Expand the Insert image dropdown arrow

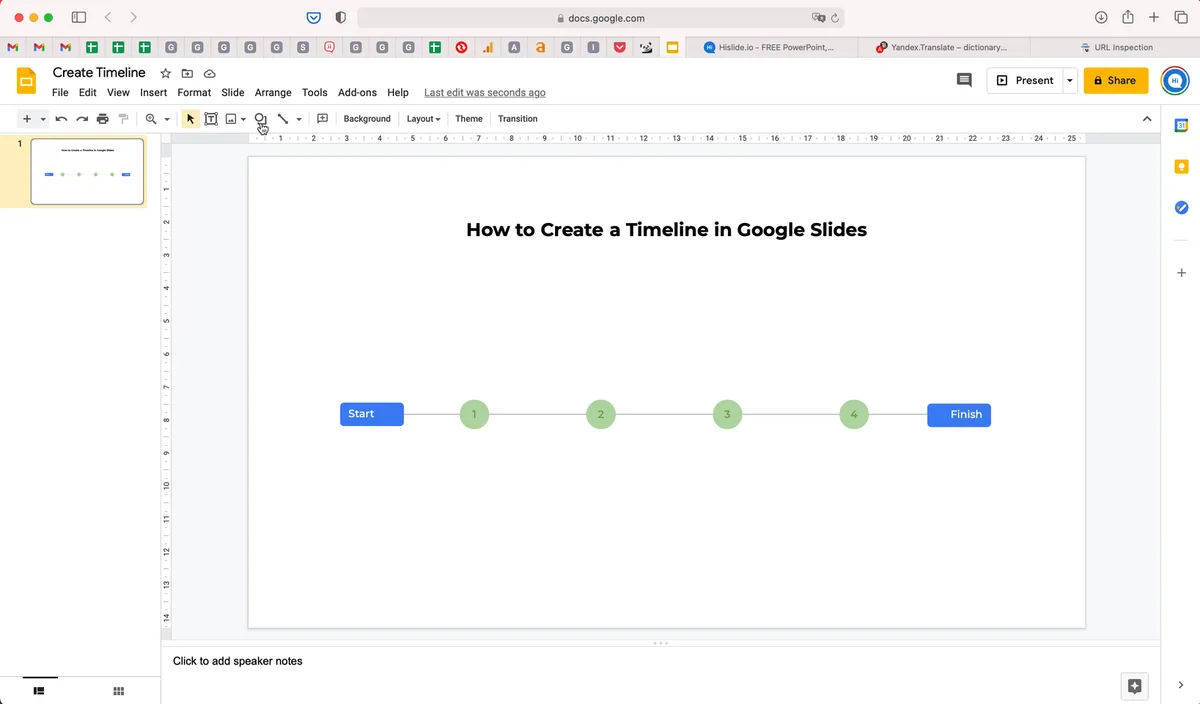tap(243, 119)
